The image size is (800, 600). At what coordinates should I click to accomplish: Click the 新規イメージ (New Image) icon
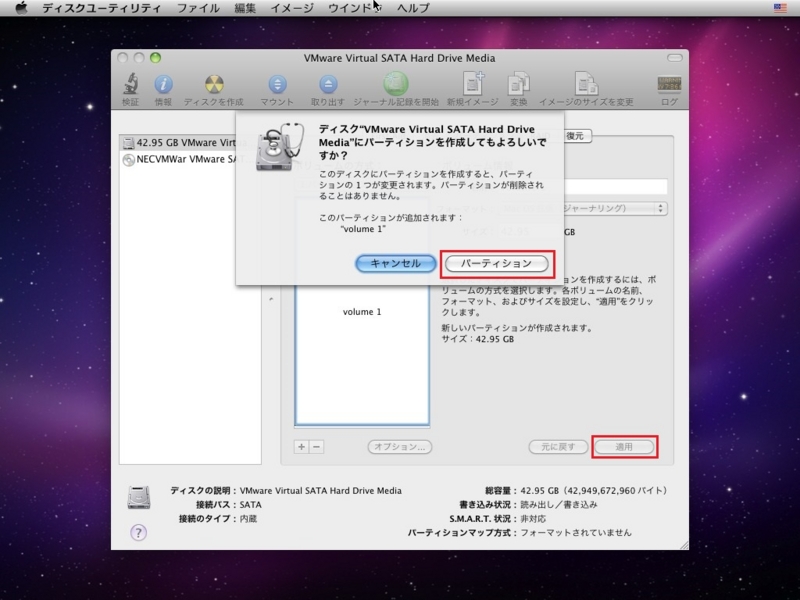473,83
